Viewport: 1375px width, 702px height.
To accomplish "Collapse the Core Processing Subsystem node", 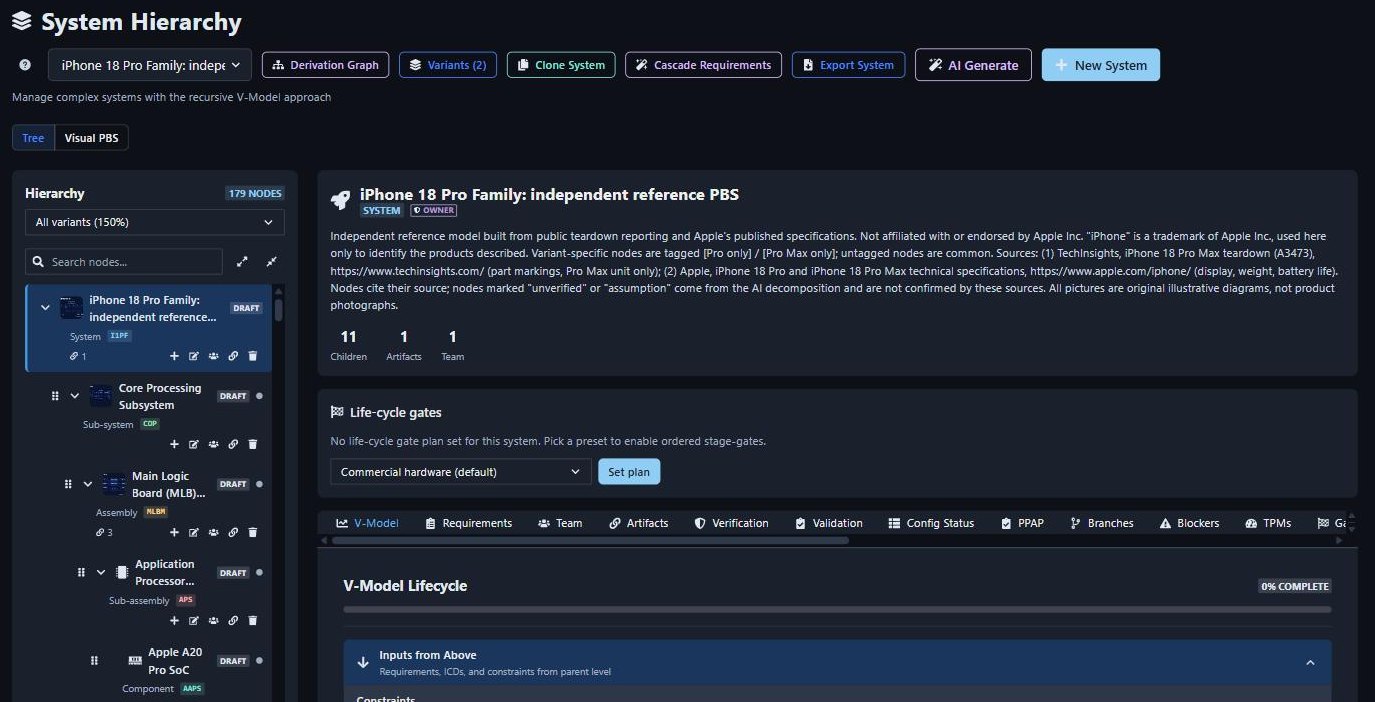I will click(x=75, y=396).
